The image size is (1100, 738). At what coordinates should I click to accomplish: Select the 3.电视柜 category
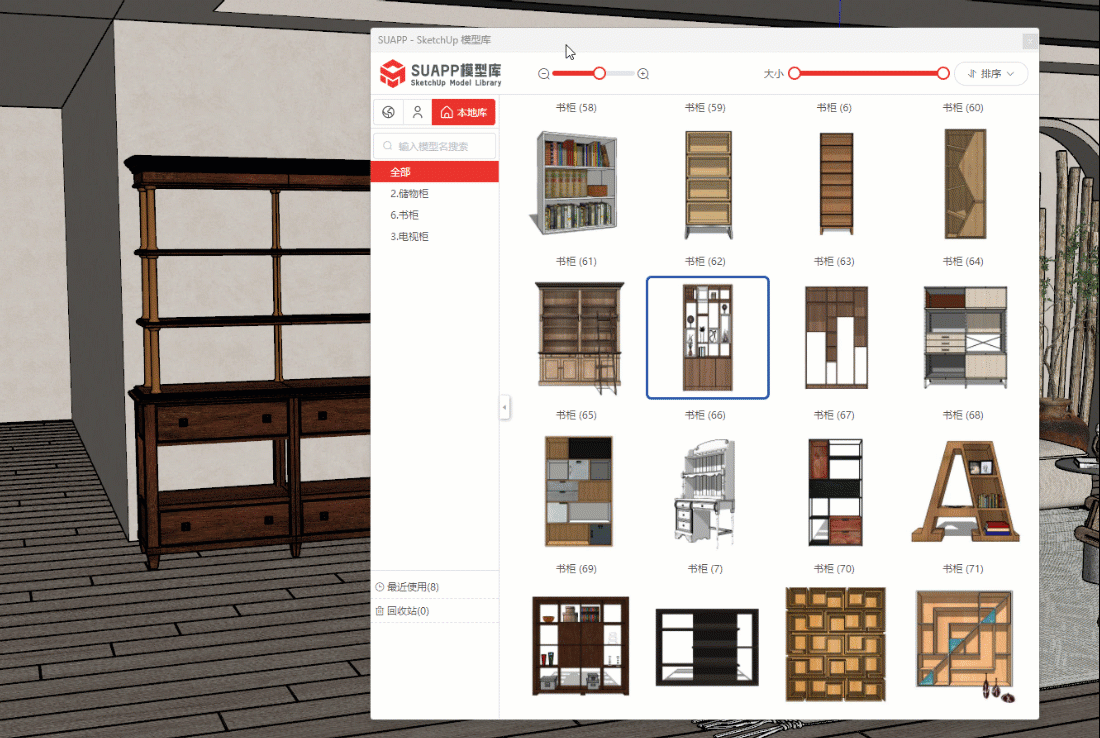(409, 237)
